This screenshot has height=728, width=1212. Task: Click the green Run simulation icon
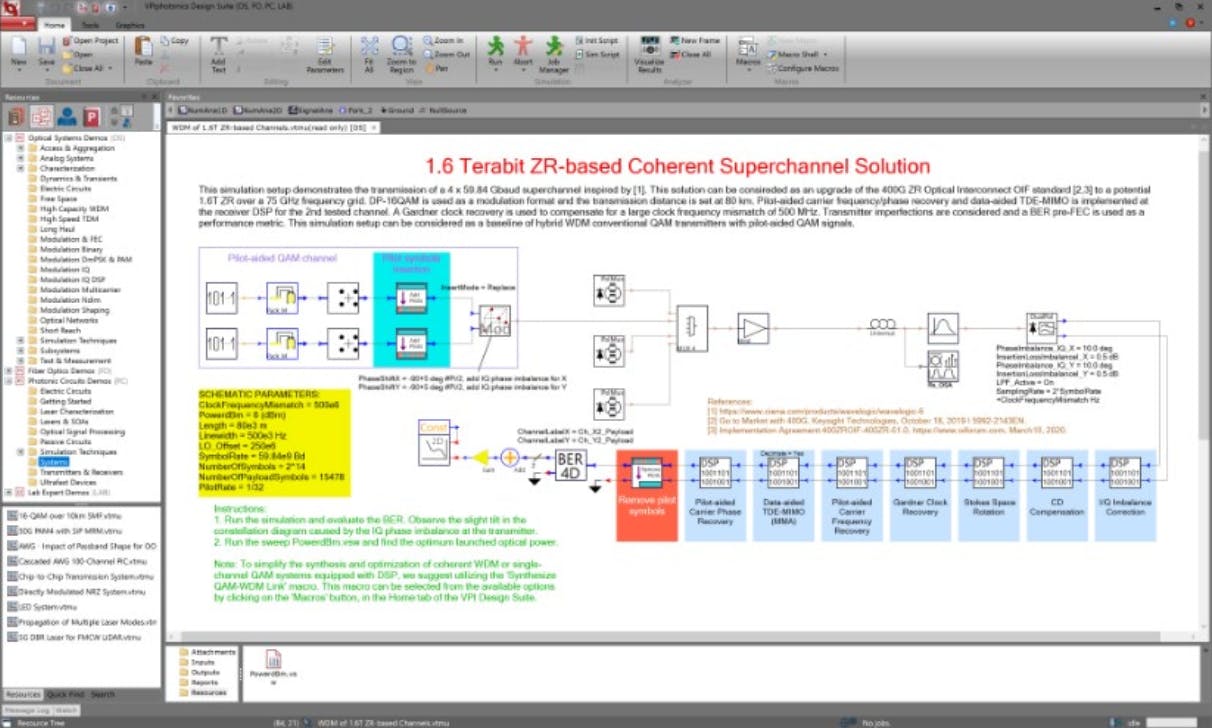point(496,50)
